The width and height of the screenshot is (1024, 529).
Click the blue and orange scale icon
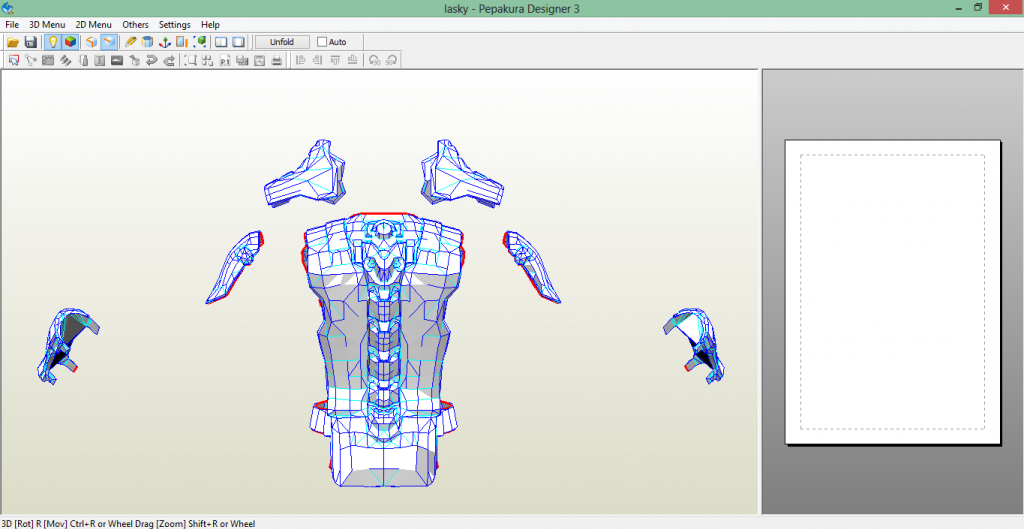[x=182, y=42]
